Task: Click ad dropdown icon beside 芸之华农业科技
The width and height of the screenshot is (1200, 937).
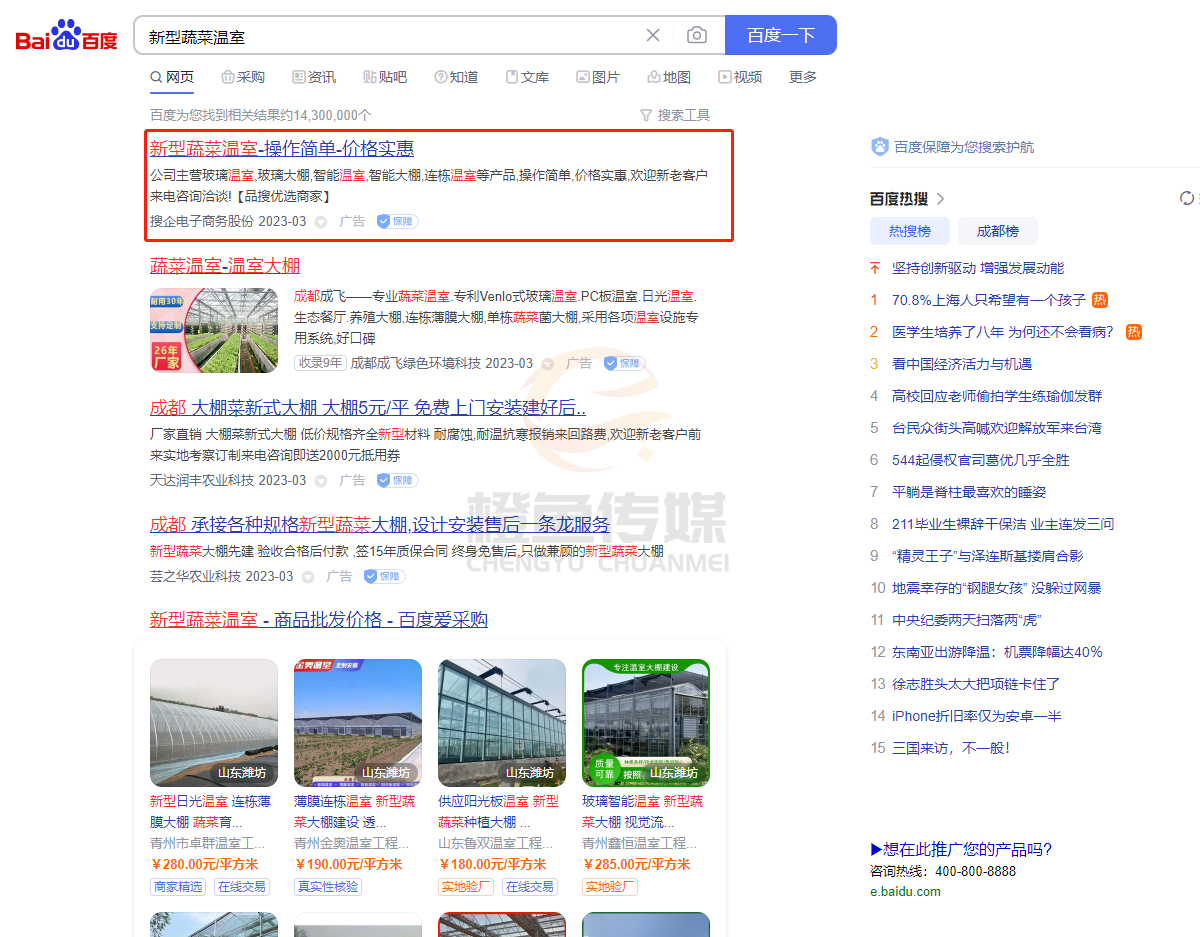Action: [x=308, y=577]
